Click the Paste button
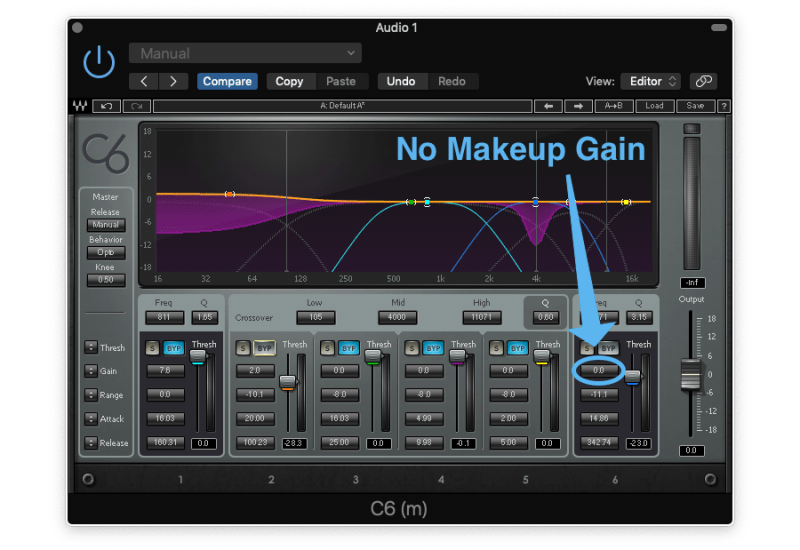 pyautogui.click(x=341, y=82)
